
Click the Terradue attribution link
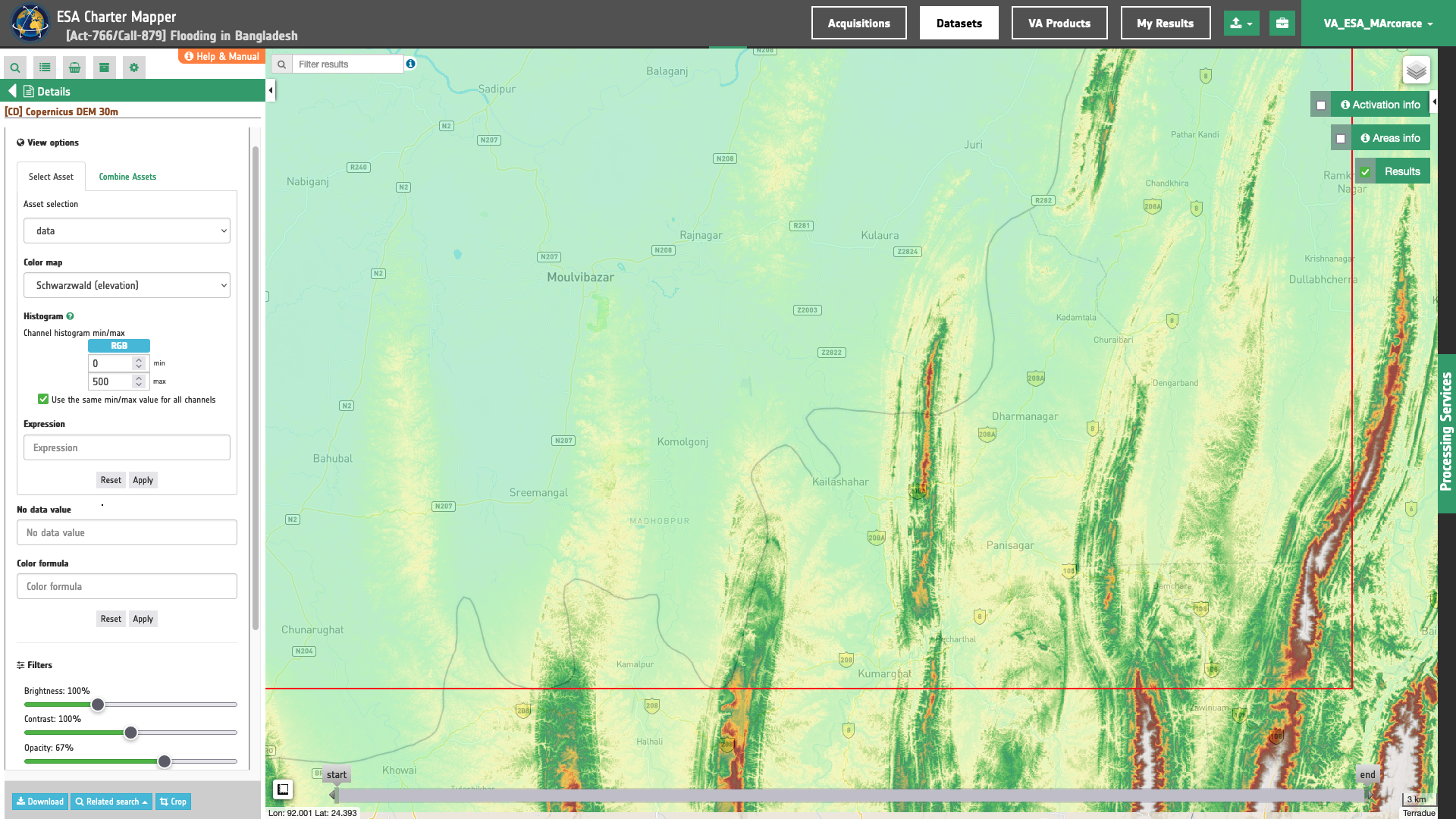coord(1419,813)
